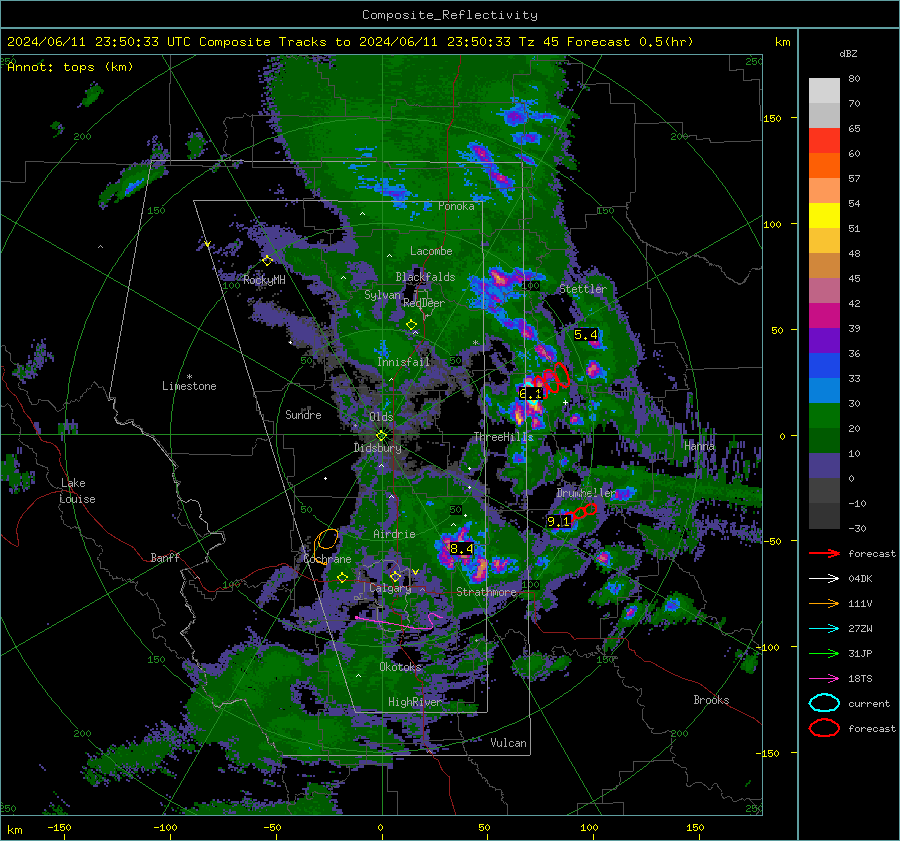Screen dimensions: 900x841
Task: Click the bottom axis -150 km tick label
Action: pyautogui.click(x=59, y=828)
